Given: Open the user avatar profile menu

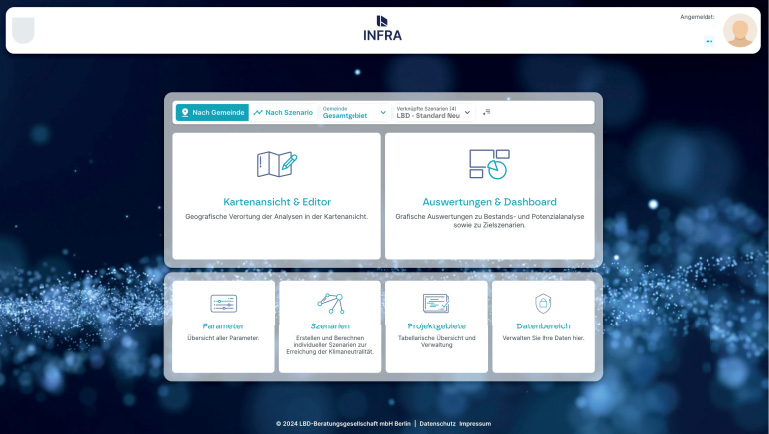Looking at the screenshot, I should (740, 31).
